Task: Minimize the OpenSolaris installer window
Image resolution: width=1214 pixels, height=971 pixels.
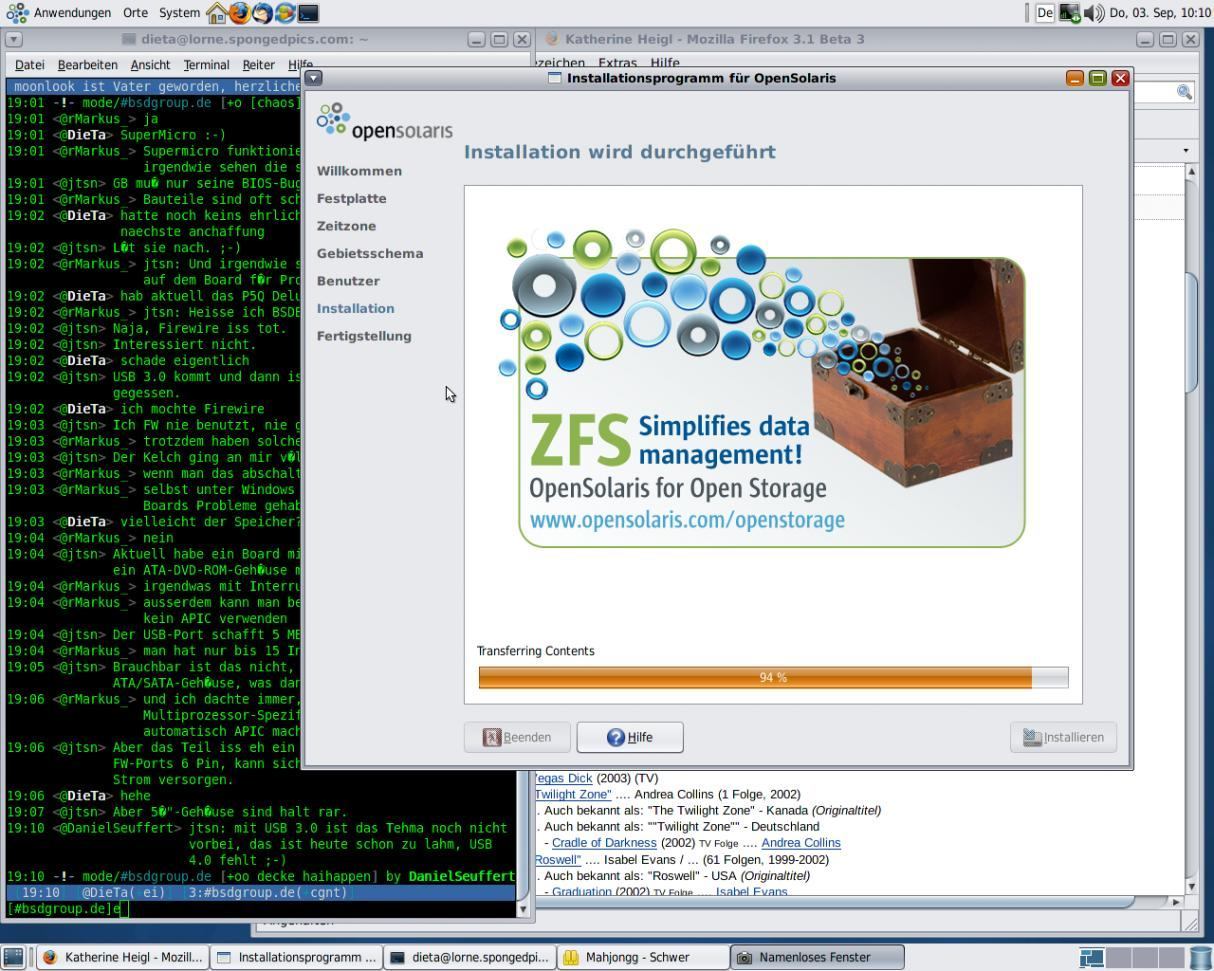Action: click(1075, 78)
